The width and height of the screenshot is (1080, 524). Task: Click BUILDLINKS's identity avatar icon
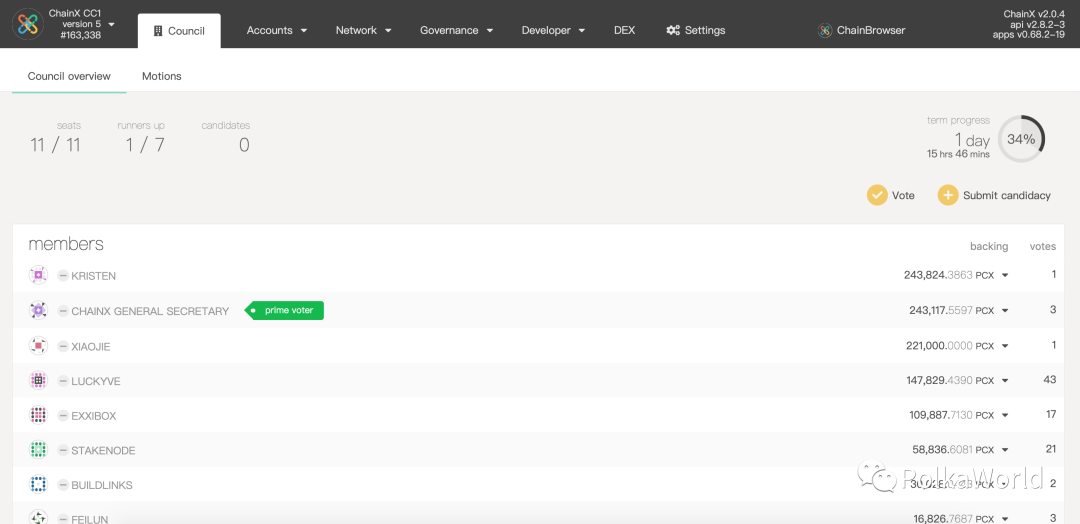pyautogui.click(x=38, y=485)
